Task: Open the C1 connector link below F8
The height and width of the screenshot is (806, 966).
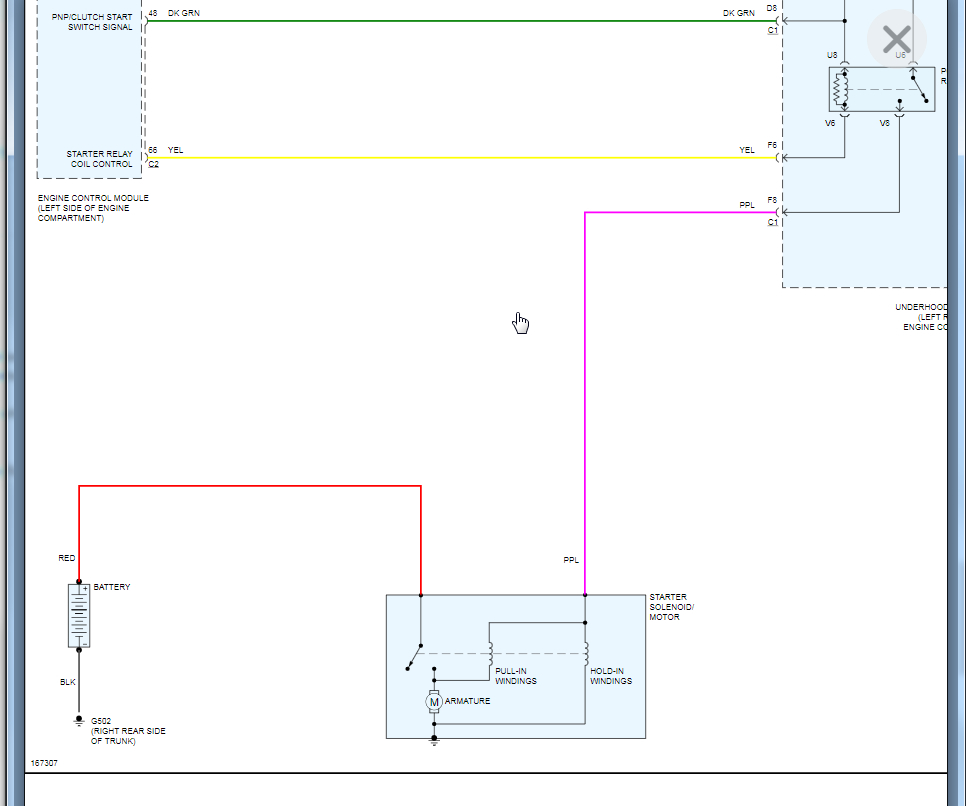Action: pyautogui.click(x=773, y=222)
